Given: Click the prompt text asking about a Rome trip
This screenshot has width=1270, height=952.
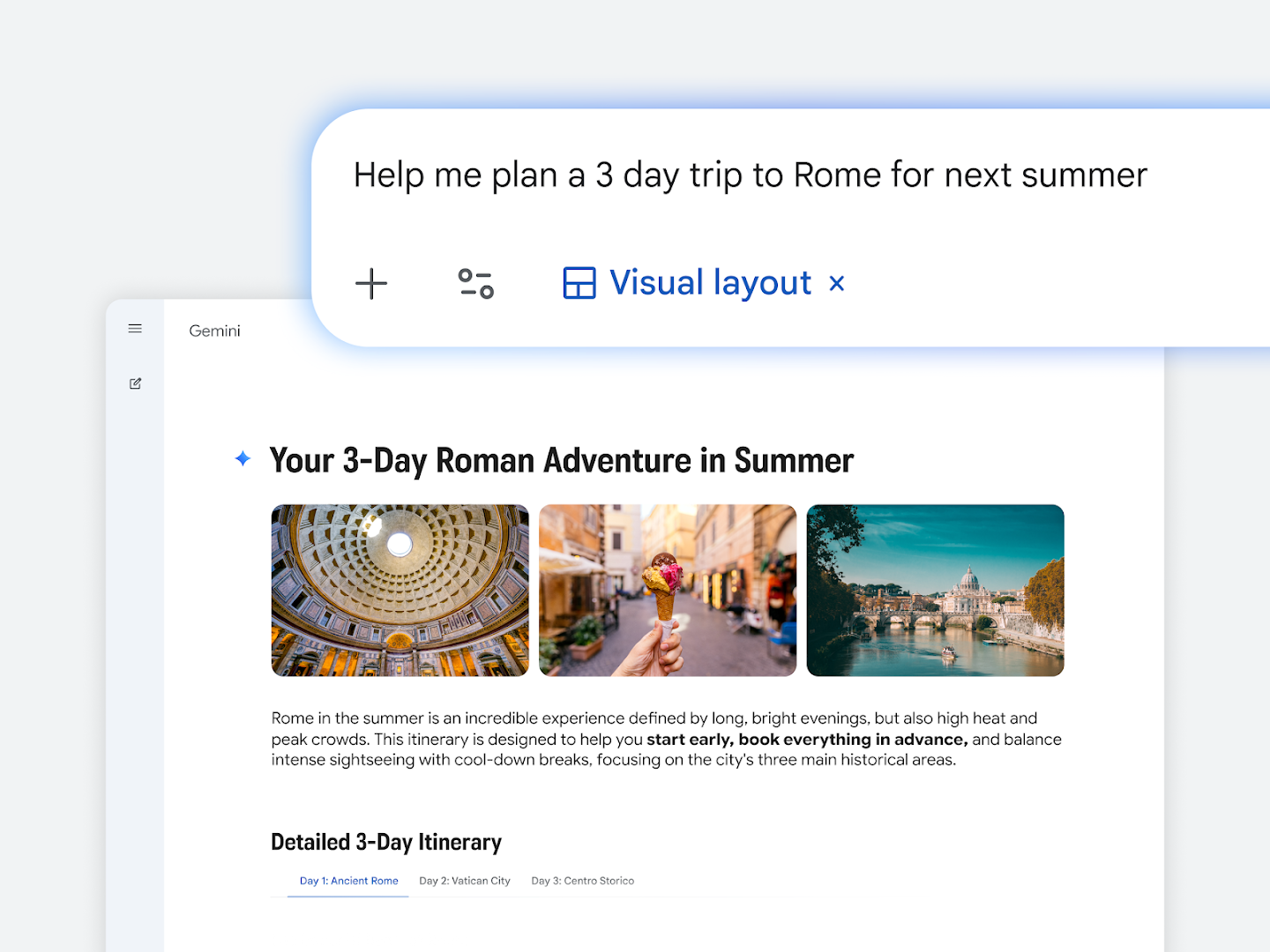Looking at the screenshot, I should pos(750,175).
